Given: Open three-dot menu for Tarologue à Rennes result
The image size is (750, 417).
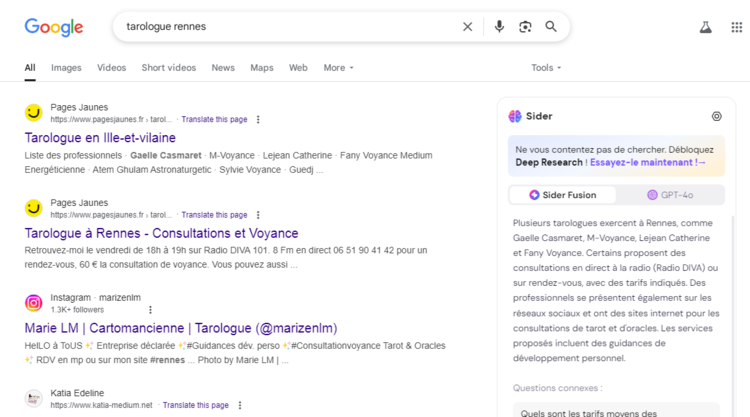Looking at the screenshot, I should pyautogui.click(x=258, y=215).
